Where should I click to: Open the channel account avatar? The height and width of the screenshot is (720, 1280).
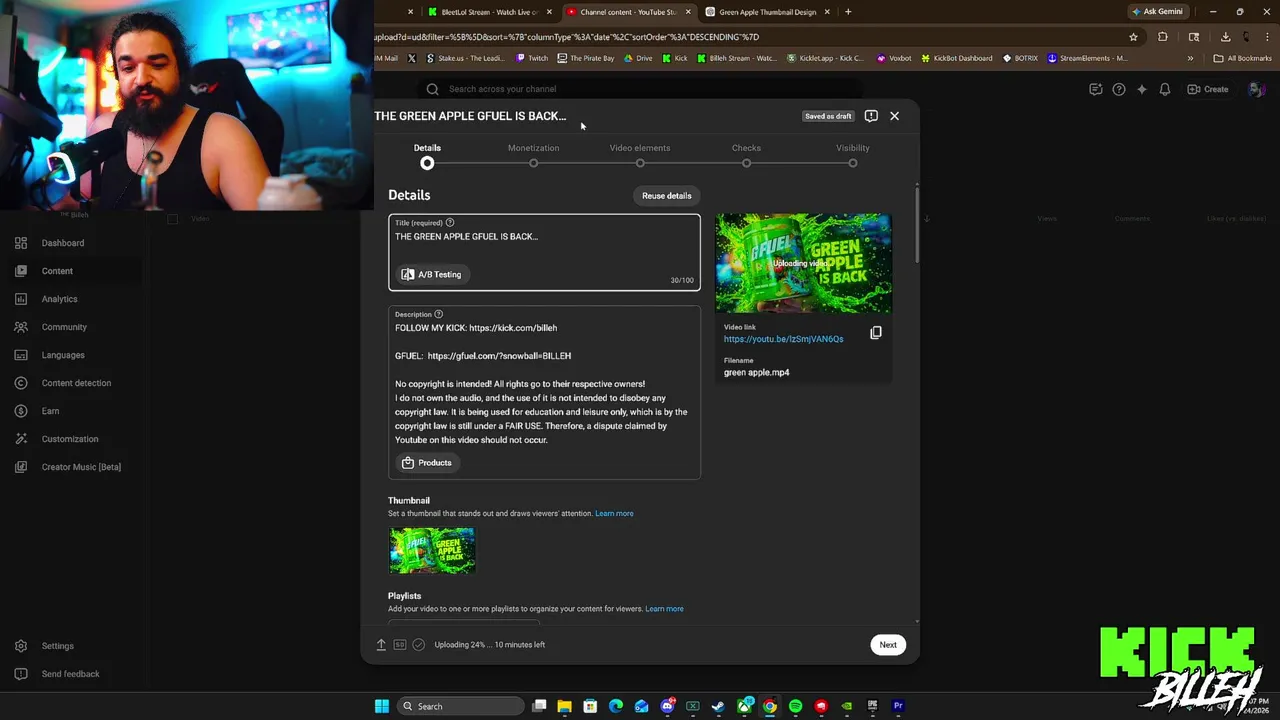[x=1258, y=89]
